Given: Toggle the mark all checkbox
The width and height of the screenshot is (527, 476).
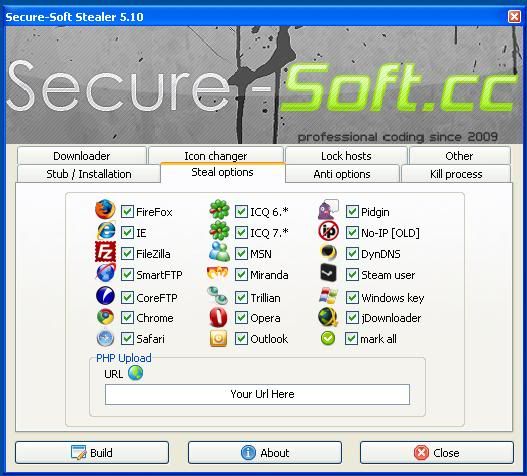Looking at the screenshot, I should pos(351,339).
